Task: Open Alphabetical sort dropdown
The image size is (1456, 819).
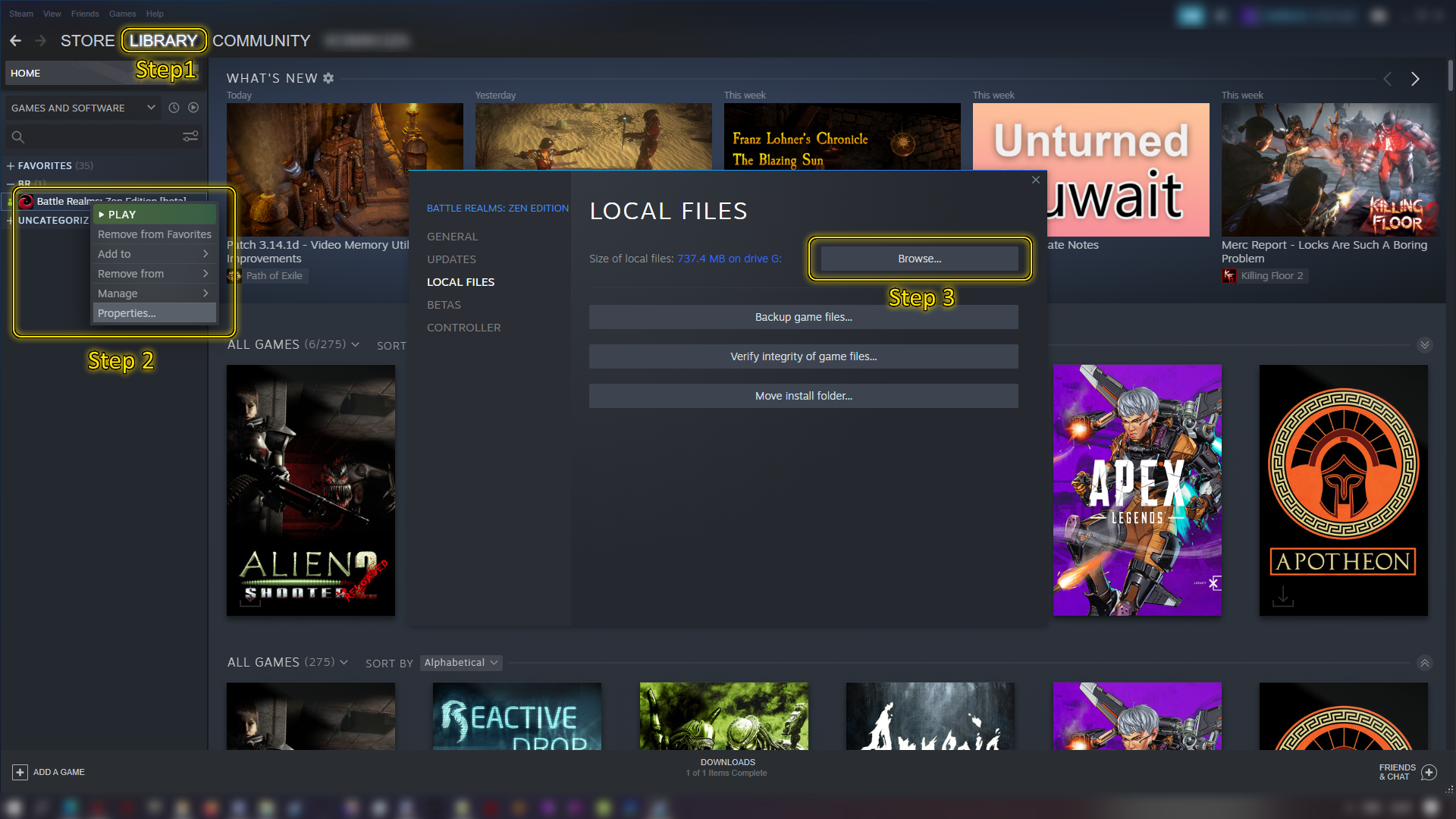Action: click(x=461, y=662)
